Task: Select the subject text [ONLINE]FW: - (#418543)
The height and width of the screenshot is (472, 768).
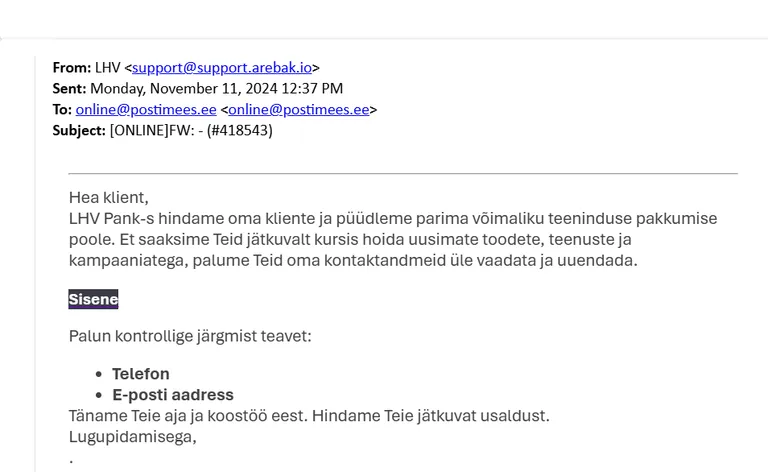Action: 191,131
